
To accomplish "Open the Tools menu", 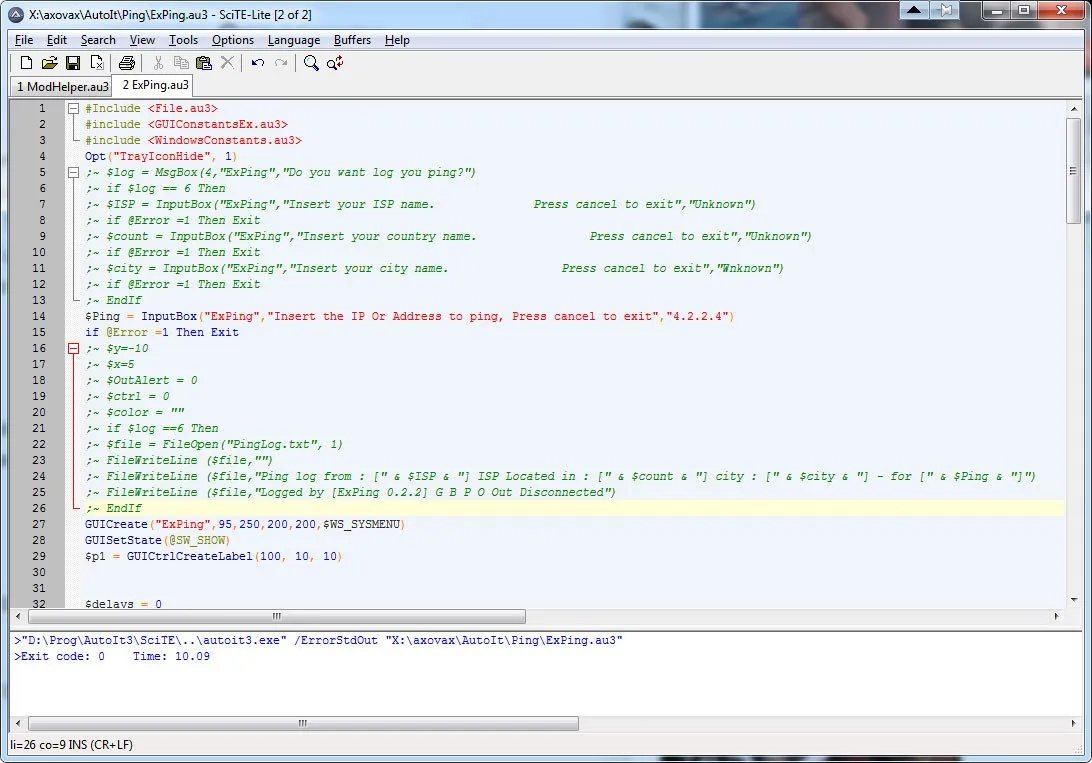I will pyautogui.click(x=183, y=40).
